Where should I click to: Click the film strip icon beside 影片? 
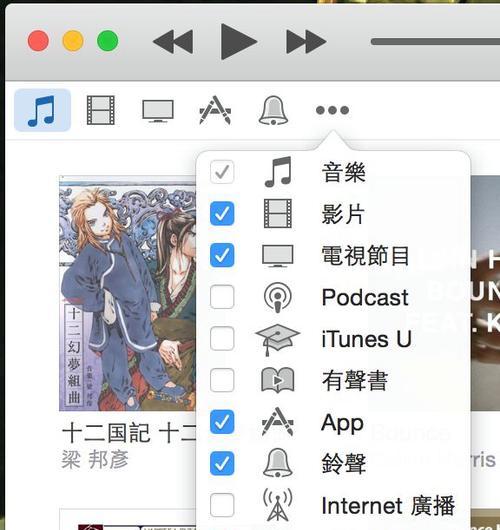[x=278, y=213]
